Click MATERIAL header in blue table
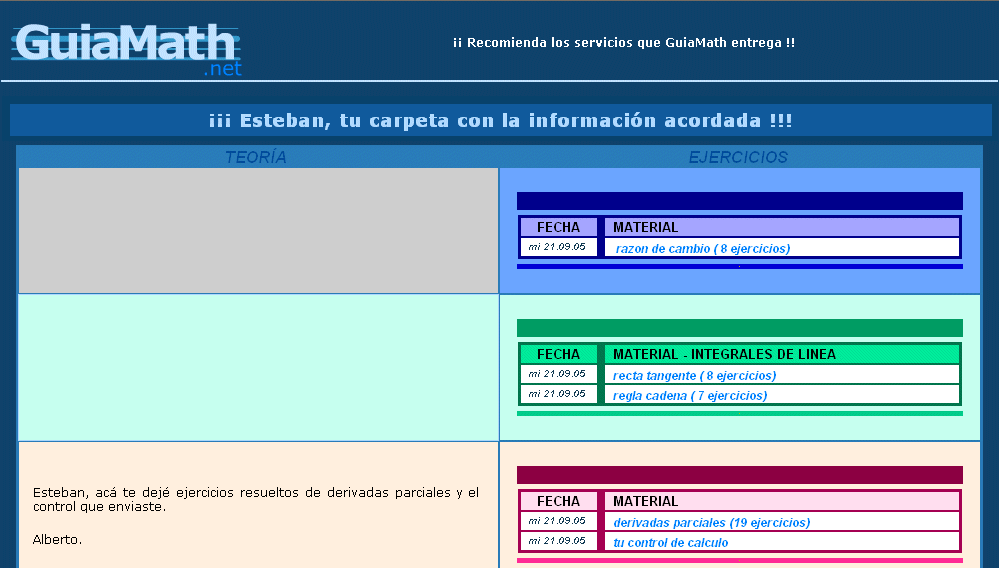Image resolution: width=999 pixels, height=568 pixels. pyautogui.click(x=782, y=227)
